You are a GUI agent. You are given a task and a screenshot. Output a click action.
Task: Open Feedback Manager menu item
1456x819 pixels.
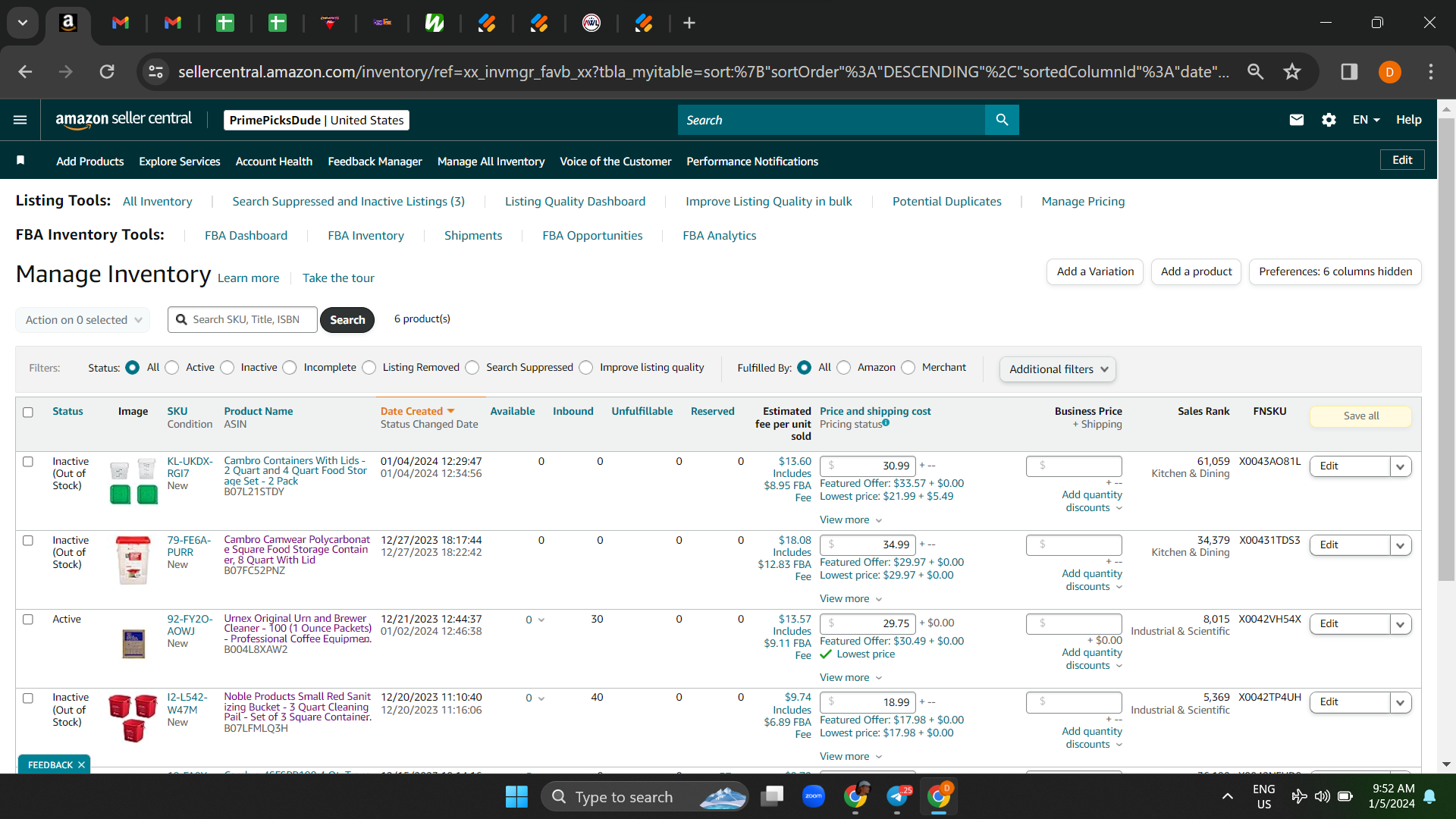pyautogui.click(x=375, y=162)
